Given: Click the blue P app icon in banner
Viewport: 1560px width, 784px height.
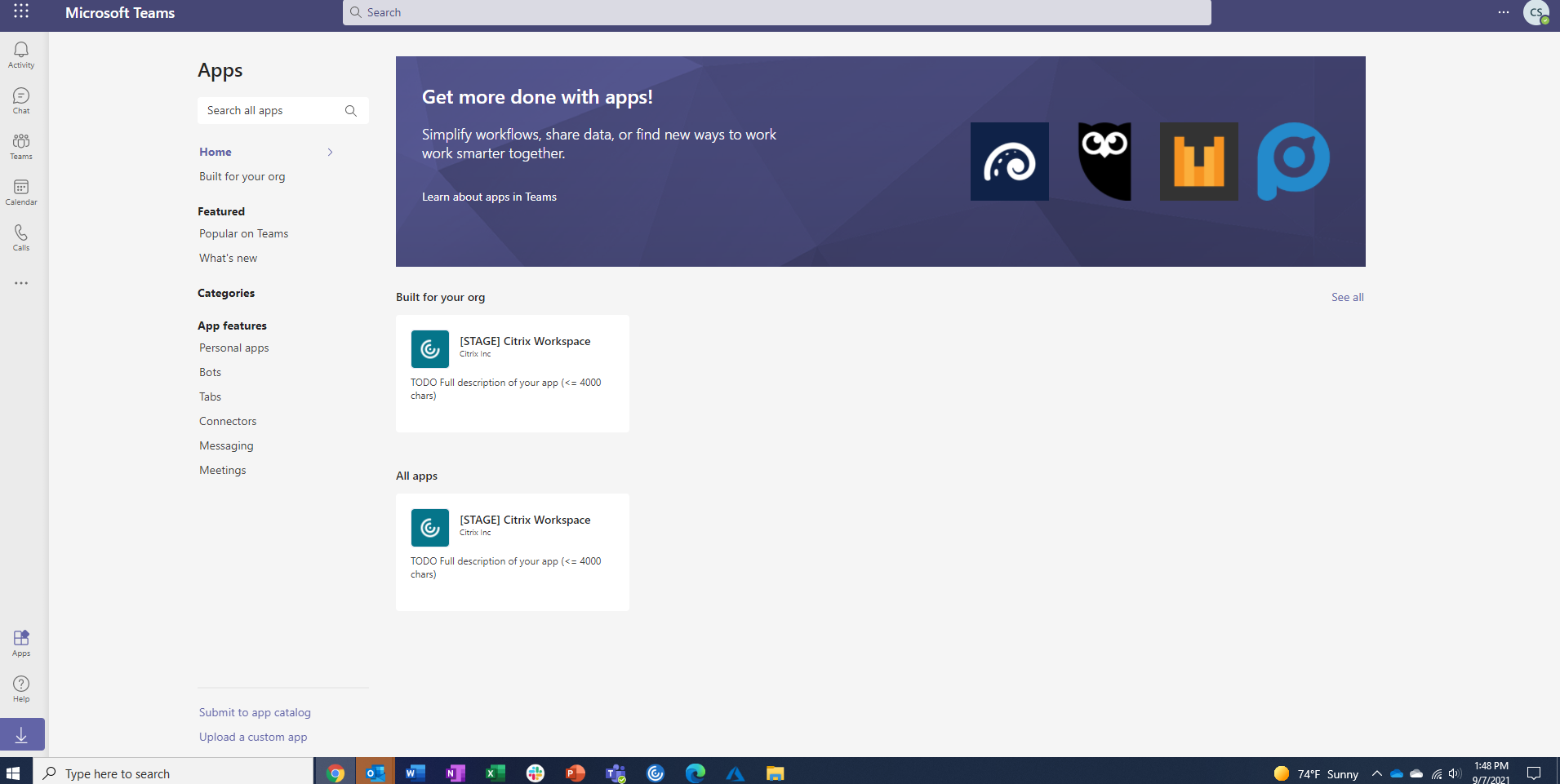Looking at the screenshot, I should click(1293, 162).
